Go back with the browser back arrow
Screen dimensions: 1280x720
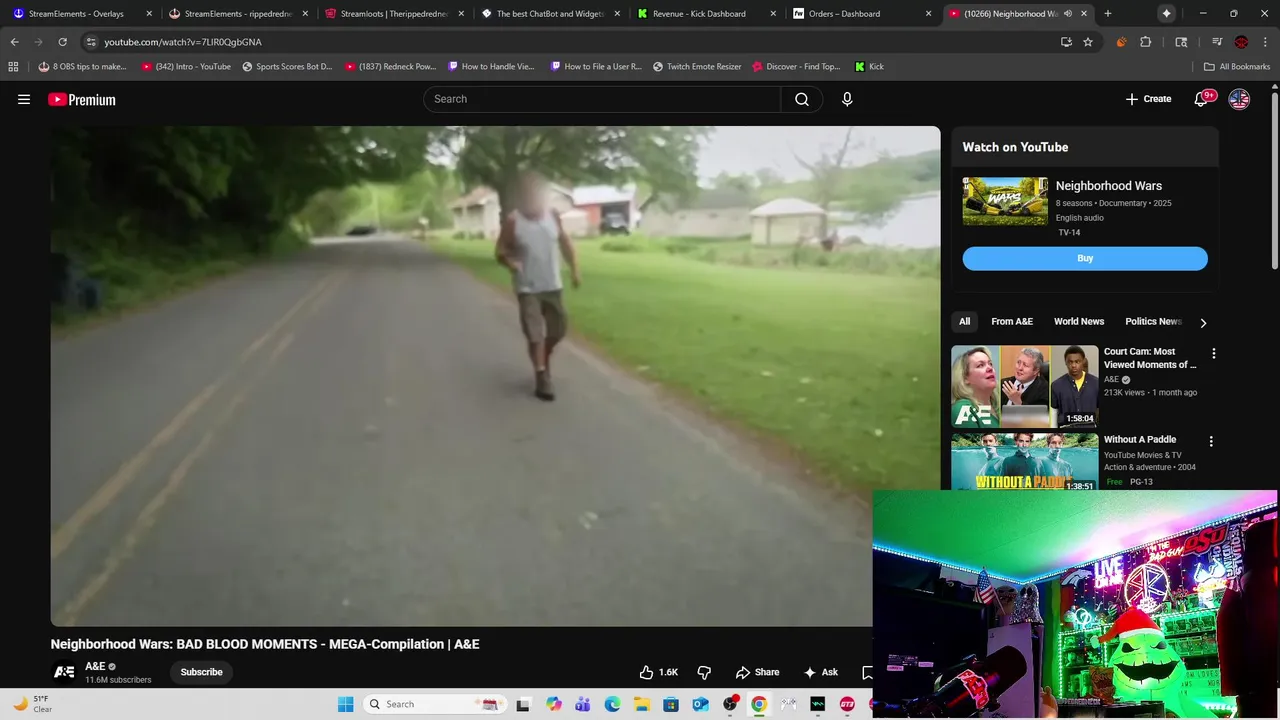pos(14,42)
